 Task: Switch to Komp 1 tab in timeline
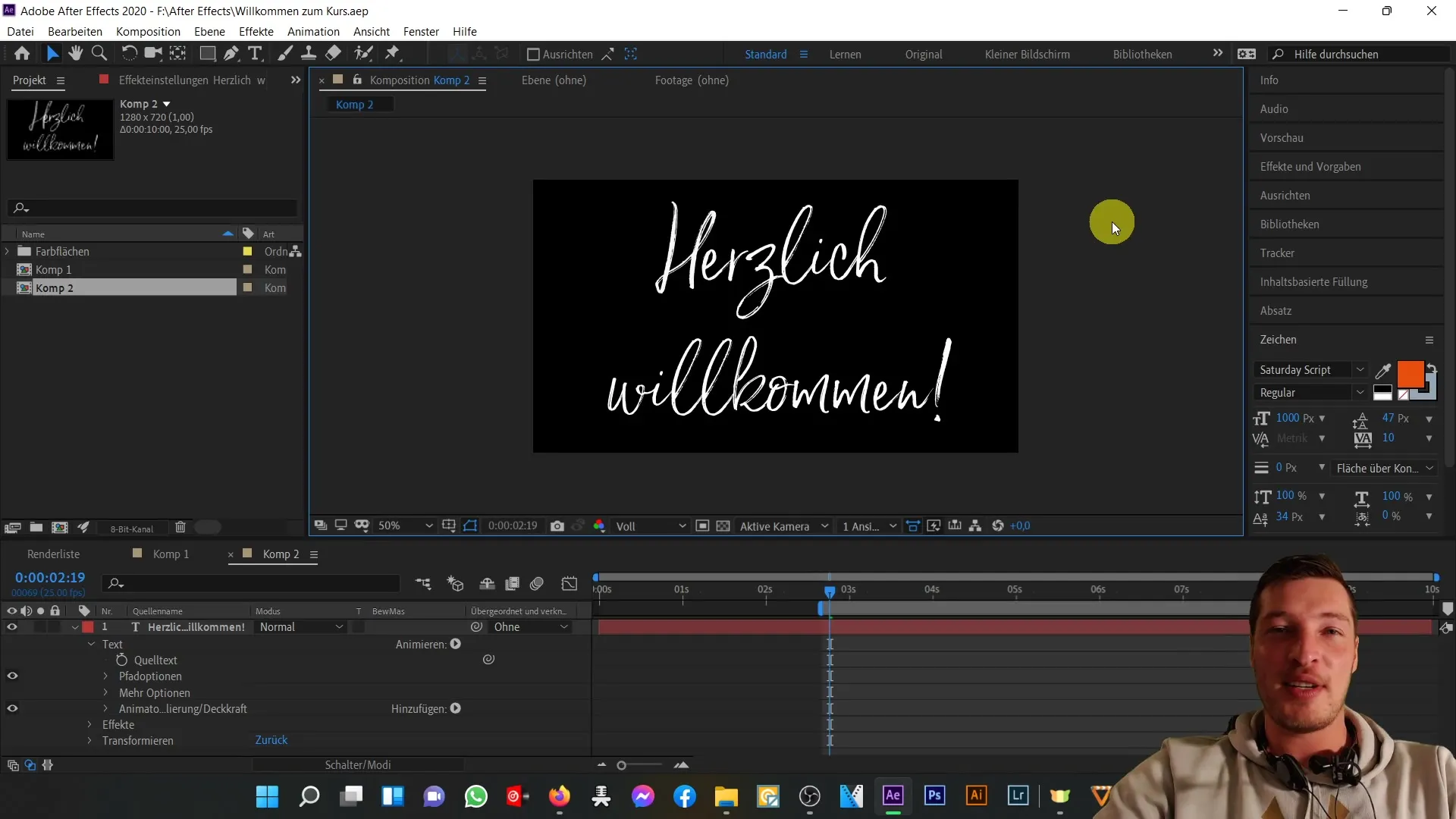(171, 554)
